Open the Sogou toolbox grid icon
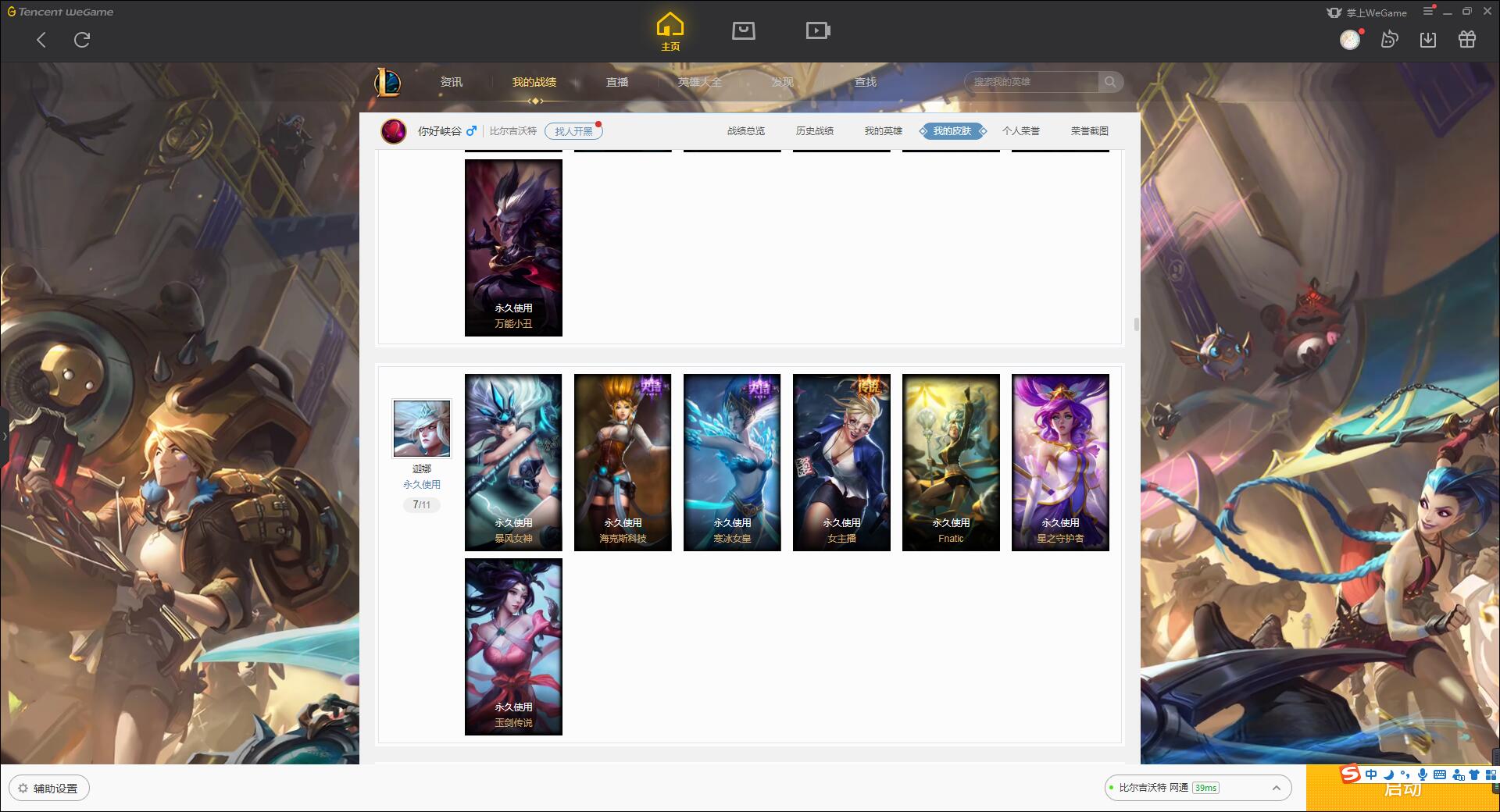The width and height of the screenshot is (1500, 812). coord(1491,775)
